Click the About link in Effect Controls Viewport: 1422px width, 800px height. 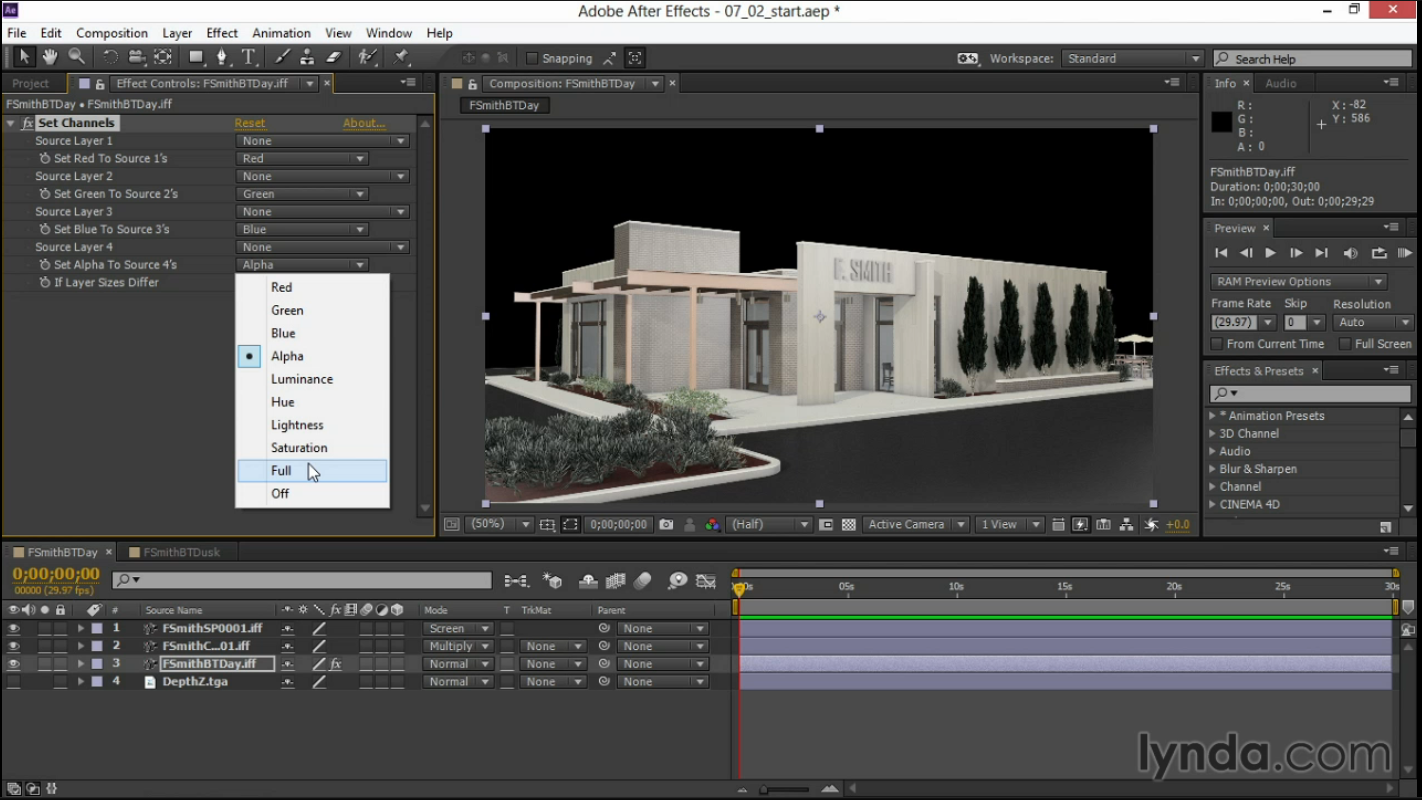[x=364, y=123]
